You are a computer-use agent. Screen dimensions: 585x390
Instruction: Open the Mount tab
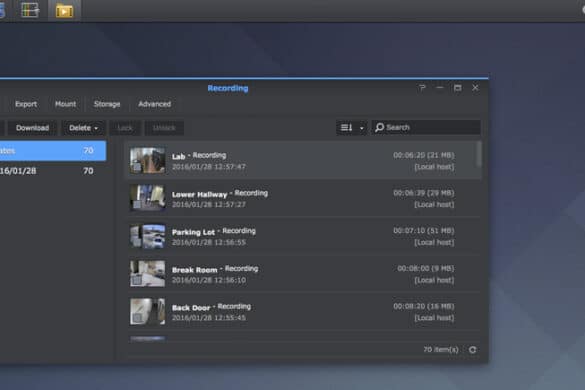coord(65,104)
